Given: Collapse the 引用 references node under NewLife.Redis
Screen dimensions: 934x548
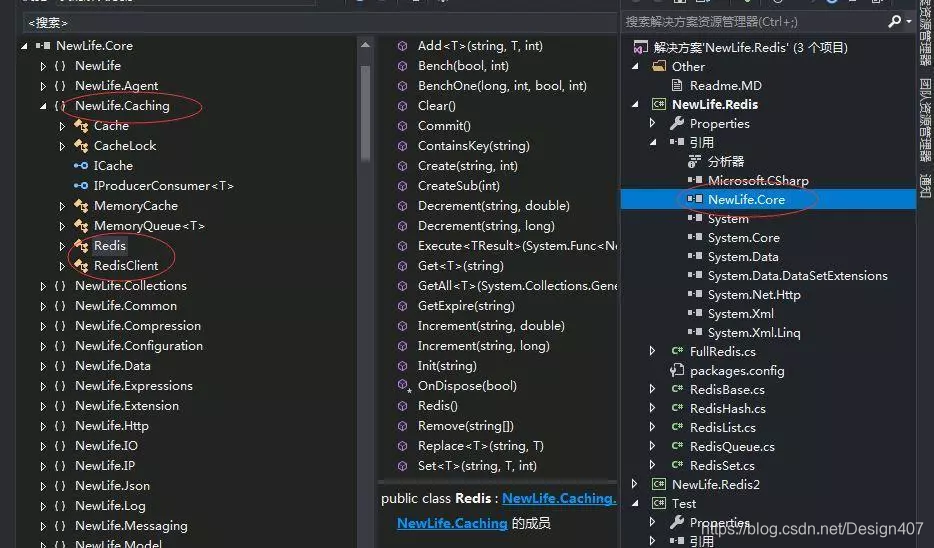Looking at the screenshot, I should [x=653, y=142].
